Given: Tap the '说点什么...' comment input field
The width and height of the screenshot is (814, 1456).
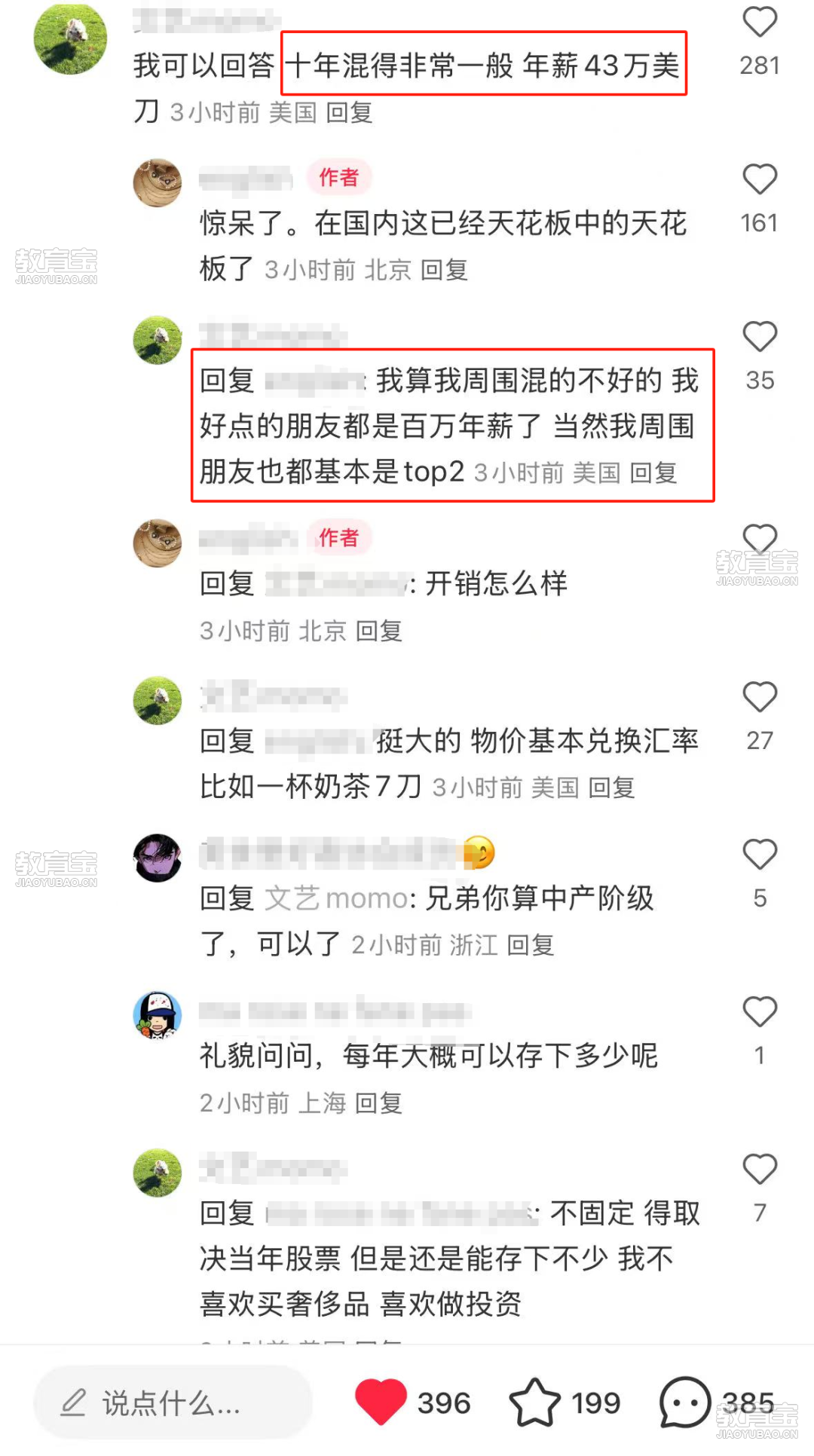Looking at the screenshot, I should pos(173,1402).
